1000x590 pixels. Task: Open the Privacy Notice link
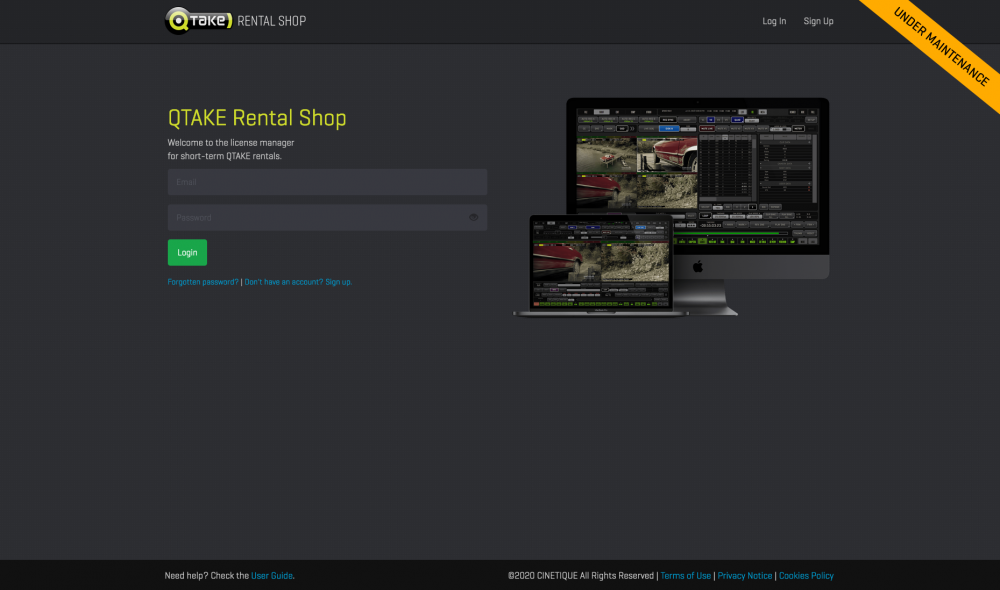tap(744, 576)
